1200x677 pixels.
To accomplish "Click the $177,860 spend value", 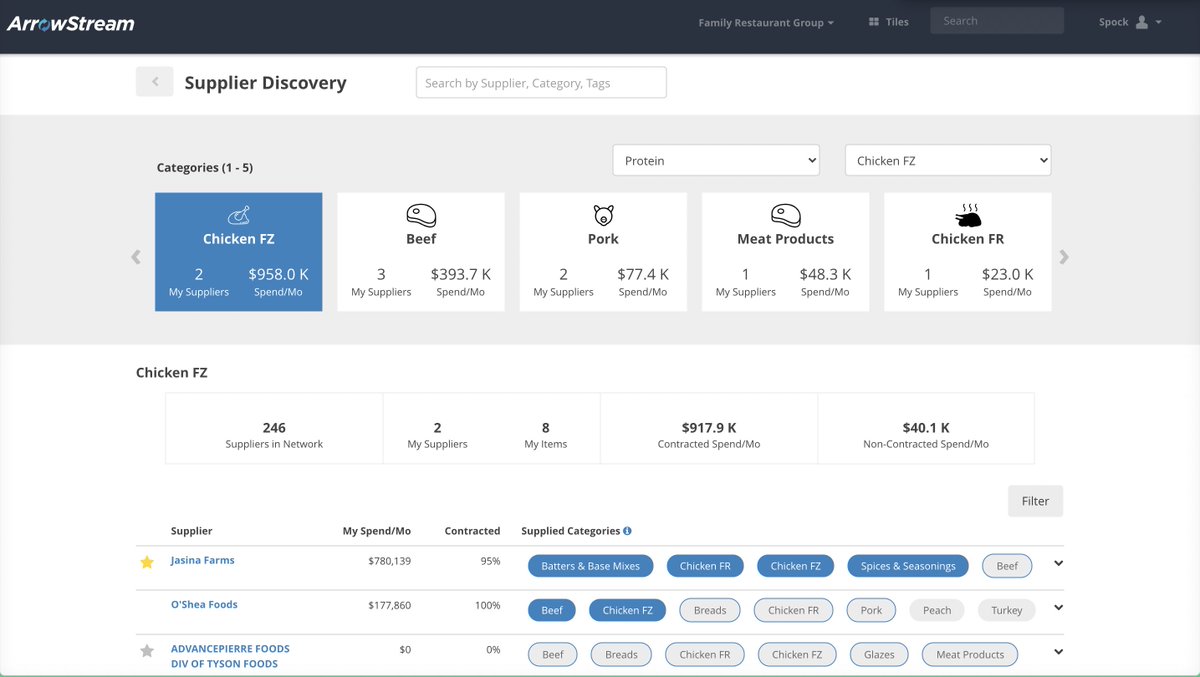I will pyautogui.click(x=389, y=605).
